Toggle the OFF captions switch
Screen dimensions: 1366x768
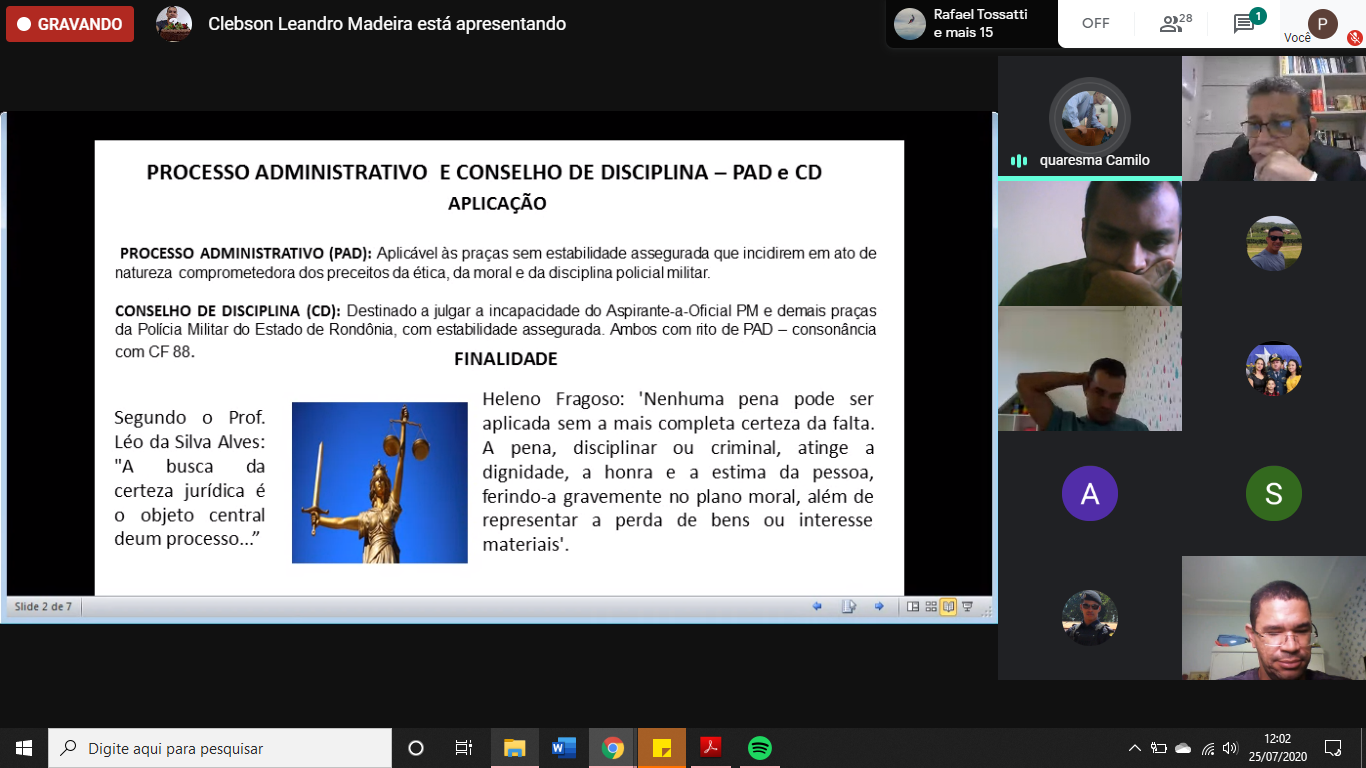(1096, 24)
